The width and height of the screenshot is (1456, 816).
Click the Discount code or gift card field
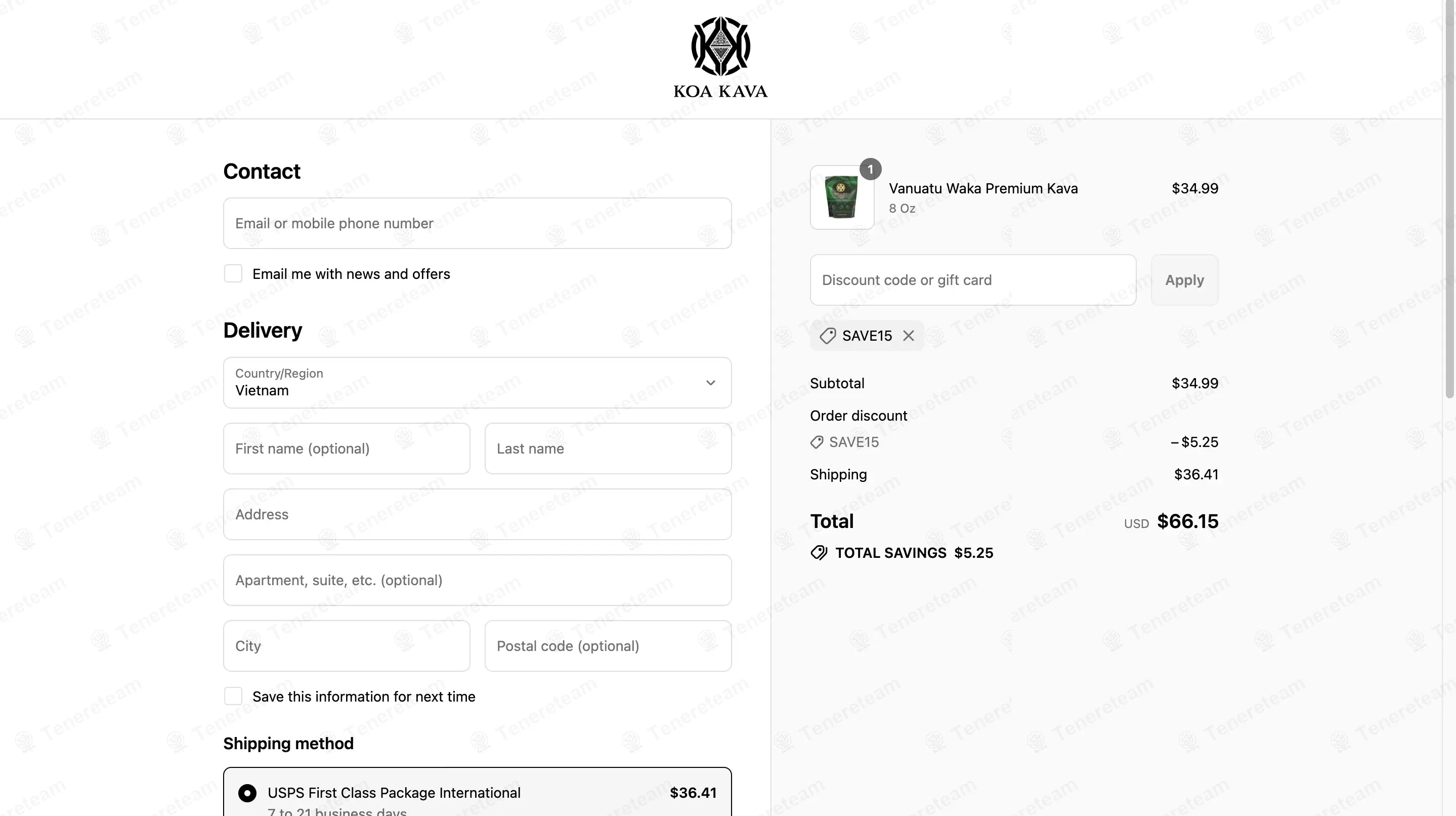pos(973,280)
